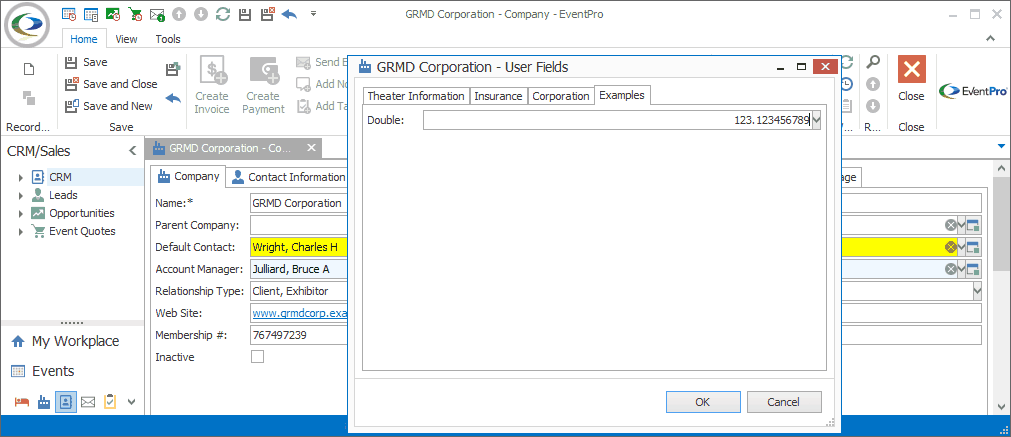Collapse the ribbon with the top-right chevron

point(991,39)
